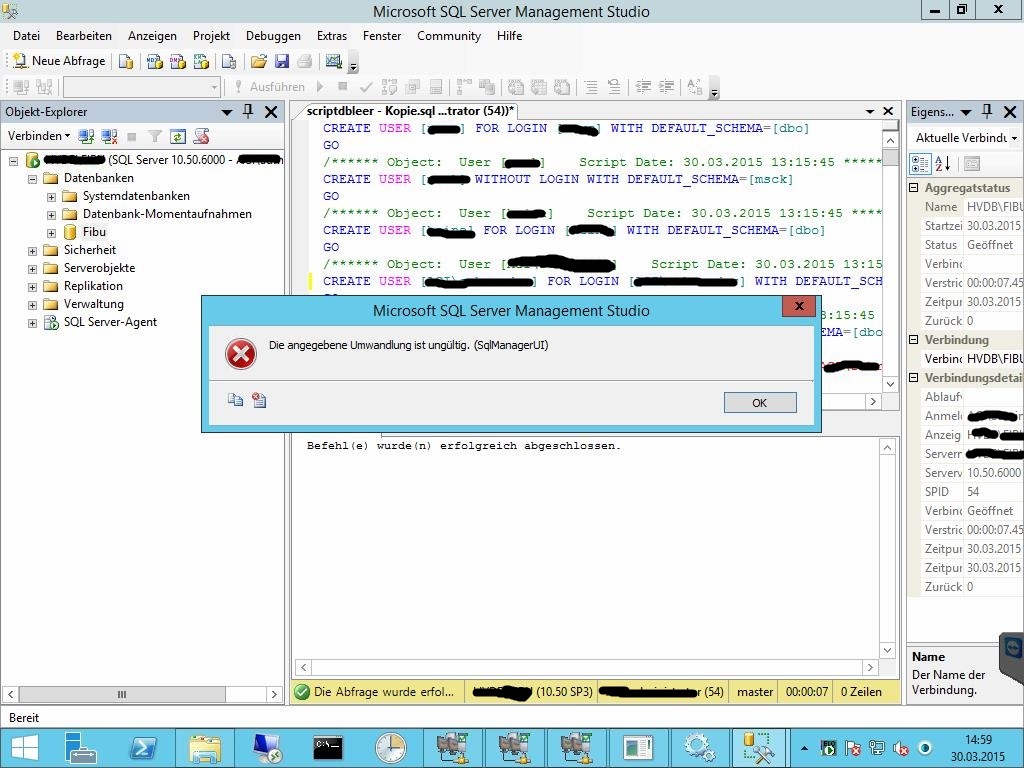The image size is (1024, 768).
Task: Expand the SQL Server-Agent node
Action: coord(32,323)
